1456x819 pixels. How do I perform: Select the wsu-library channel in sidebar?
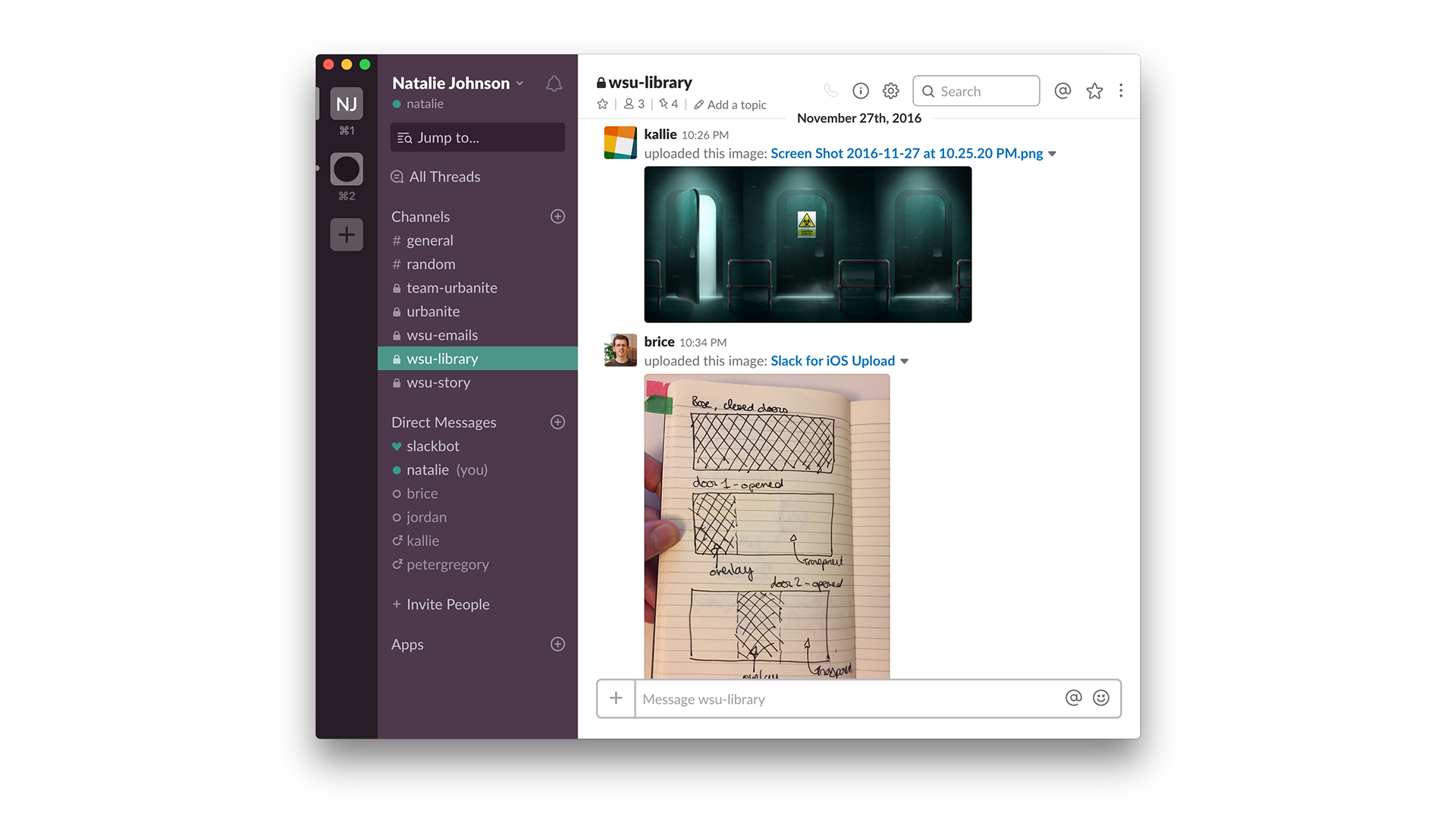coord(478,359)
